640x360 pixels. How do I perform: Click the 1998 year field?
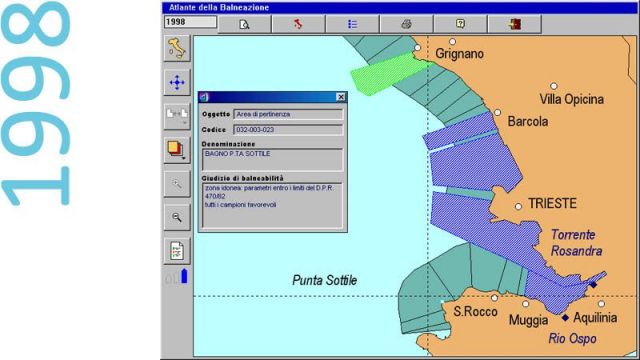click(x=190, y=22)
